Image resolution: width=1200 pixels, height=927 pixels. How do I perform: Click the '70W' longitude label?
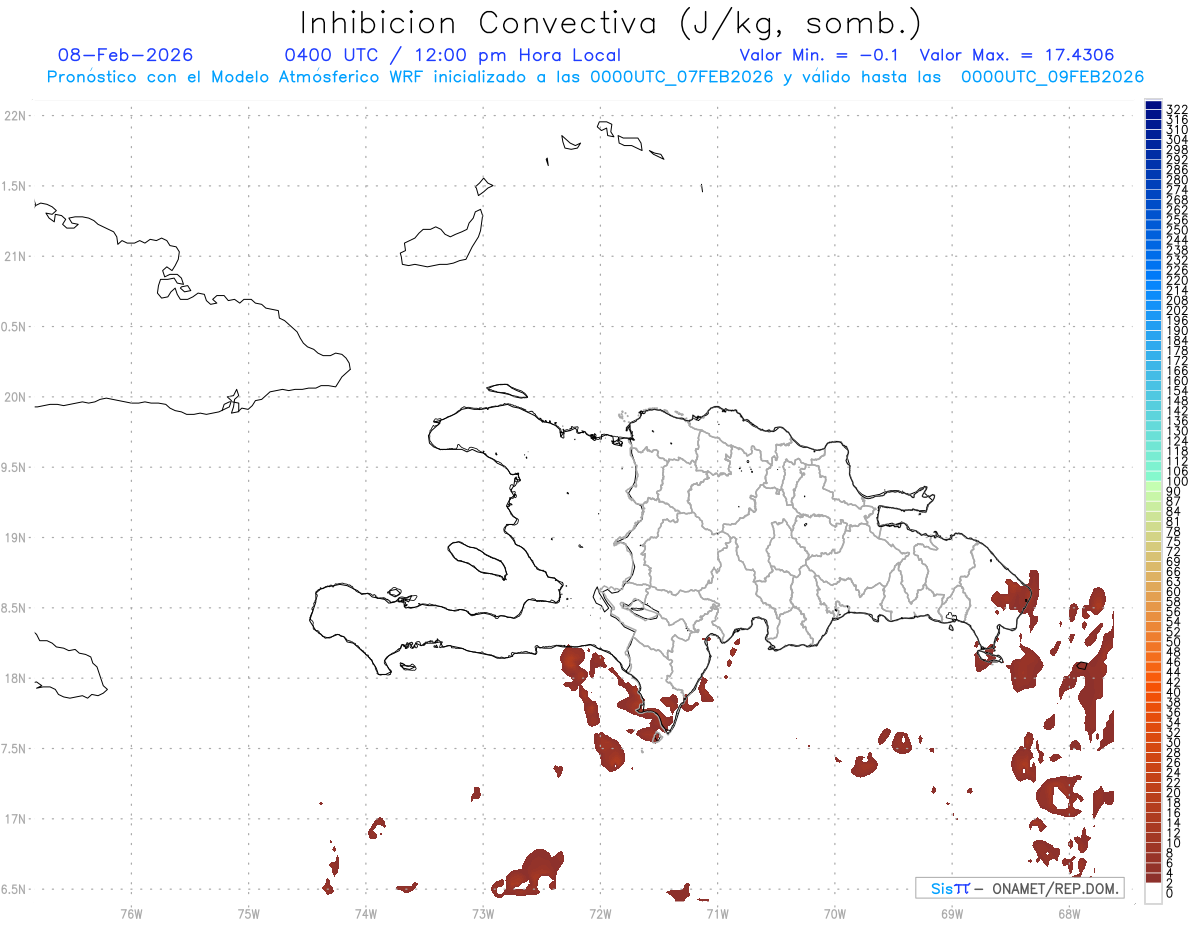click(x=834, y=913)
